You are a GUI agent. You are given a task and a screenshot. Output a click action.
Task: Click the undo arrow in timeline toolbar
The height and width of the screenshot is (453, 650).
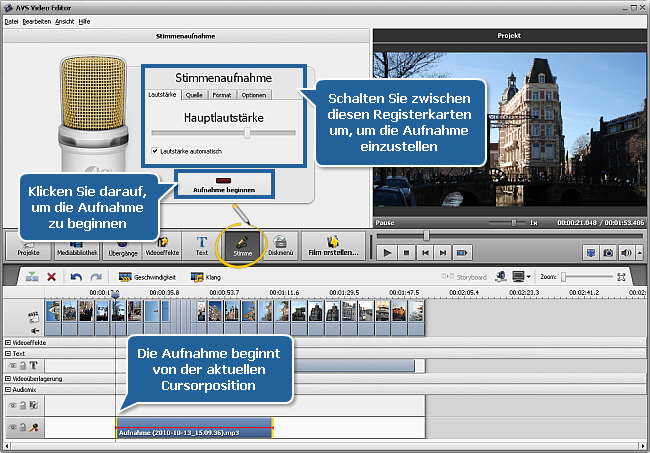point(76,277)
